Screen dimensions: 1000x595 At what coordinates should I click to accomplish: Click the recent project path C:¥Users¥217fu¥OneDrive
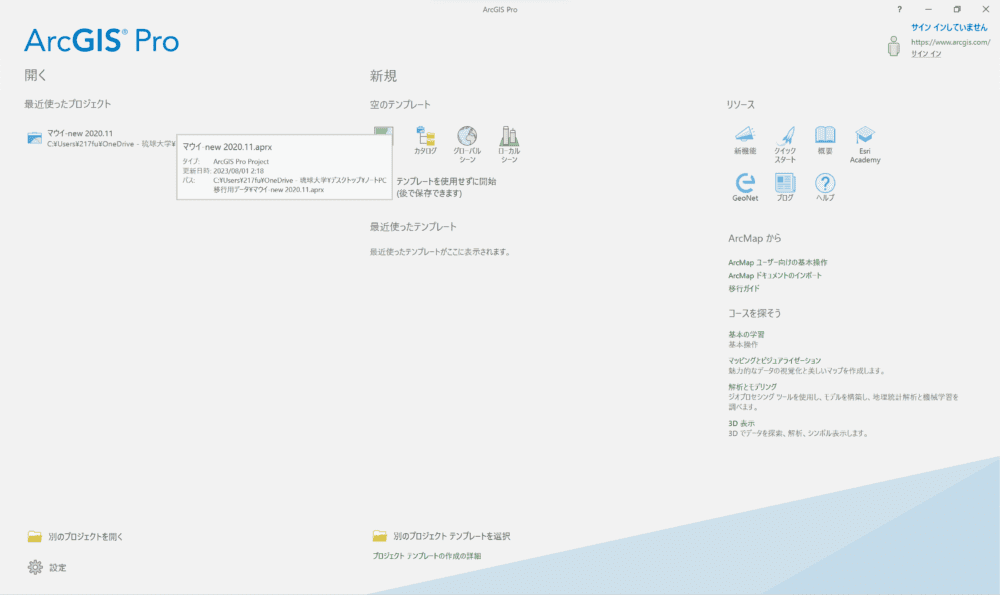[111, 144]
